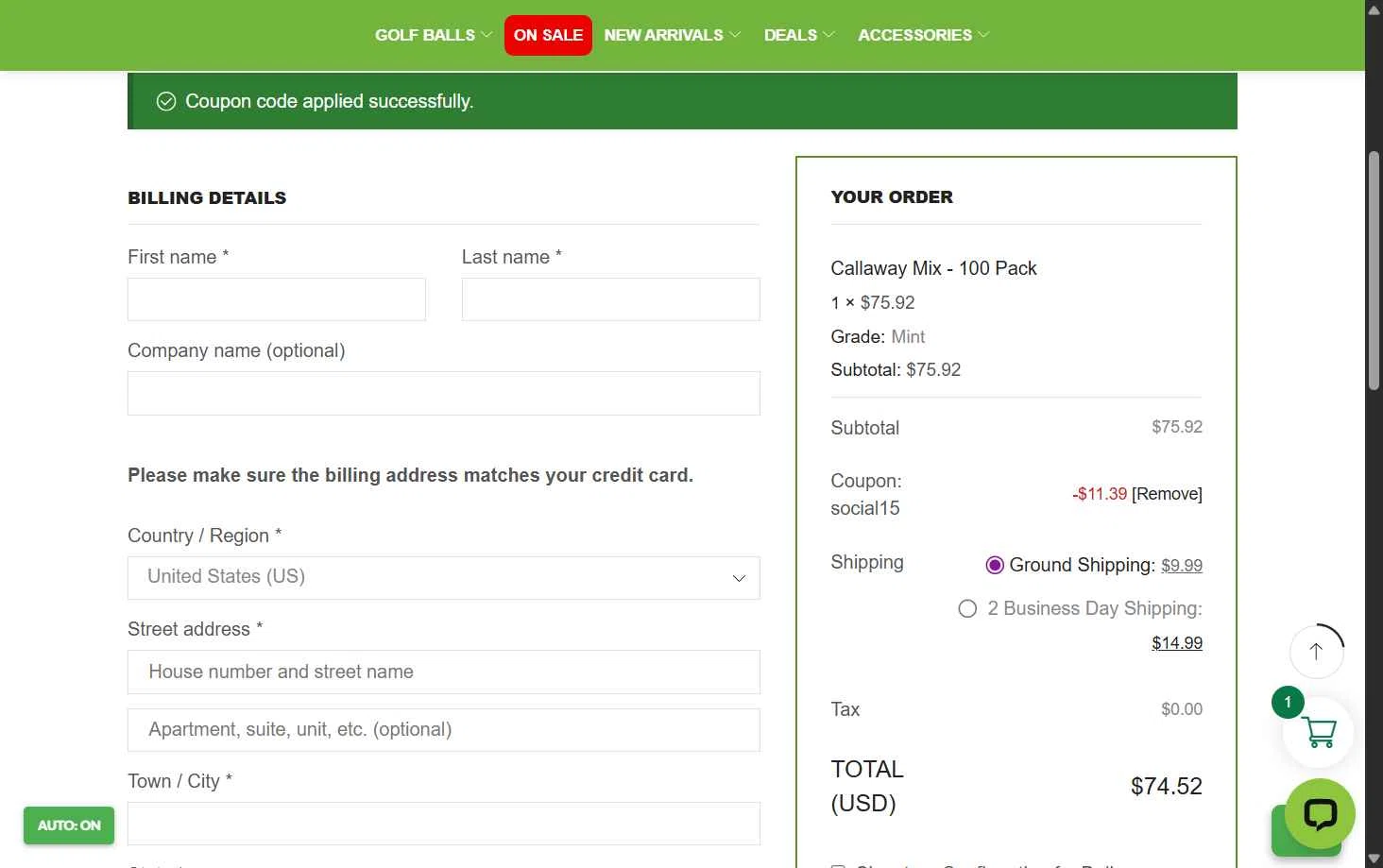The image size is (1383, 868).
Task: Click the coupon success checkmark icon
Action: (x=166, y=101)
